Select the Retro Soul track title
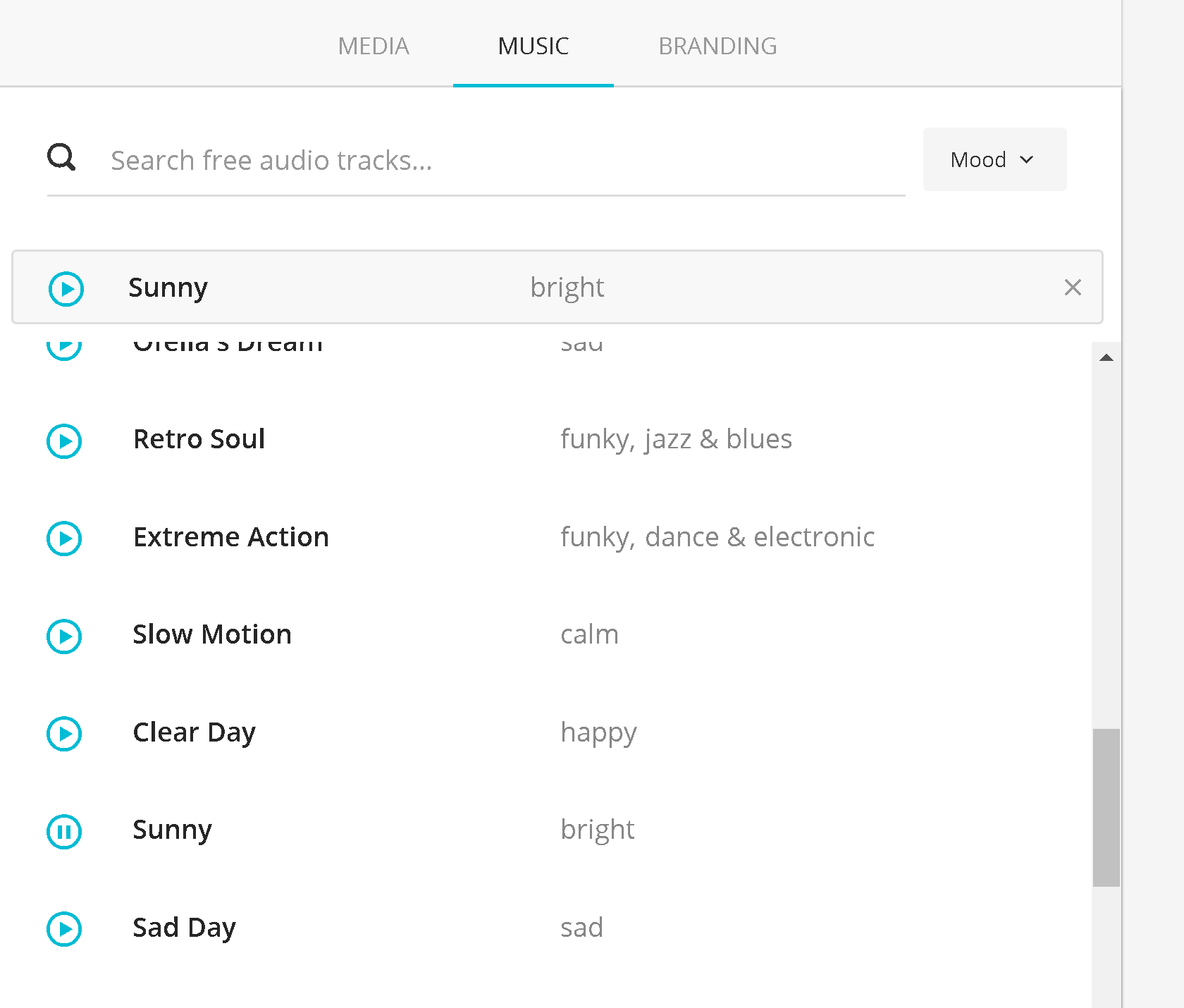Screen dimensions: 1184x1008 (x=199, y=439)
